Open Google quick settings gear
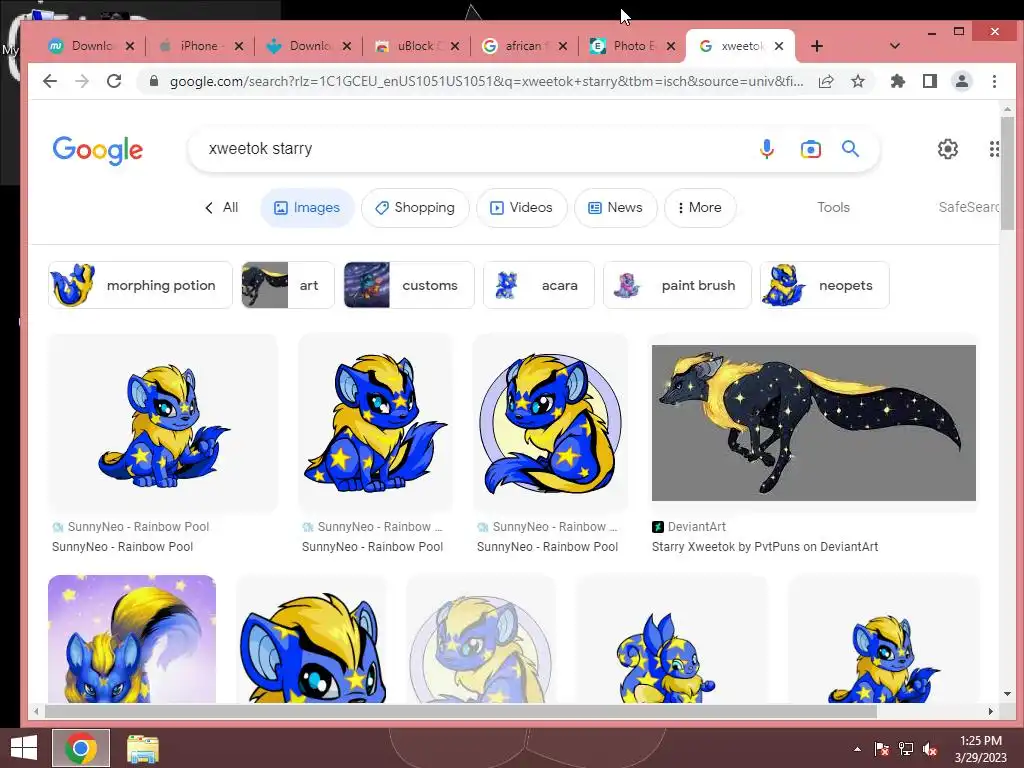Viewport: 1024px width, 768px height. [x=948, y=149]
